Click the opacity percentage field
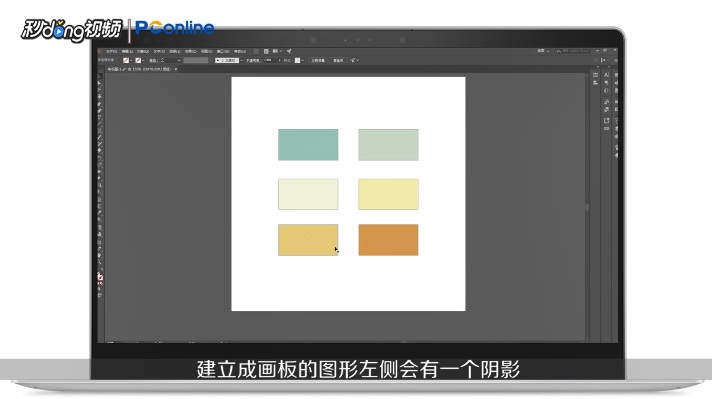Screen dimensions: 712x399 point(269,60)
